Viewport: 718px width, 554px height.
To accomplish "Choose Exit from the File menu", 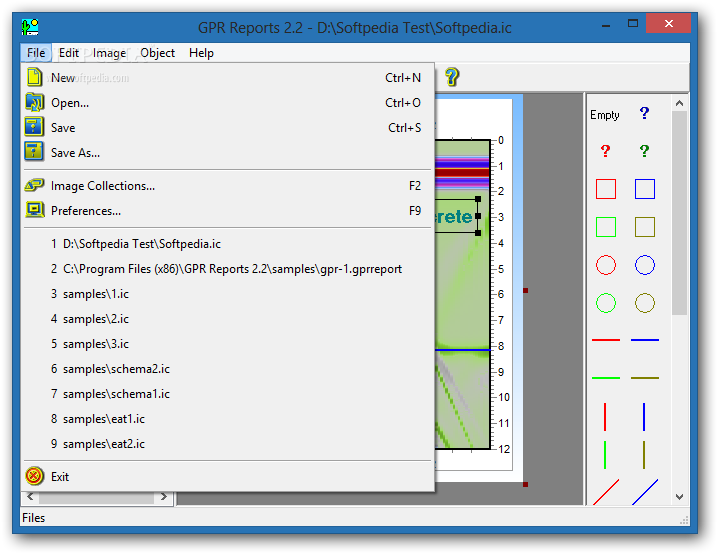I will (228, 477).
